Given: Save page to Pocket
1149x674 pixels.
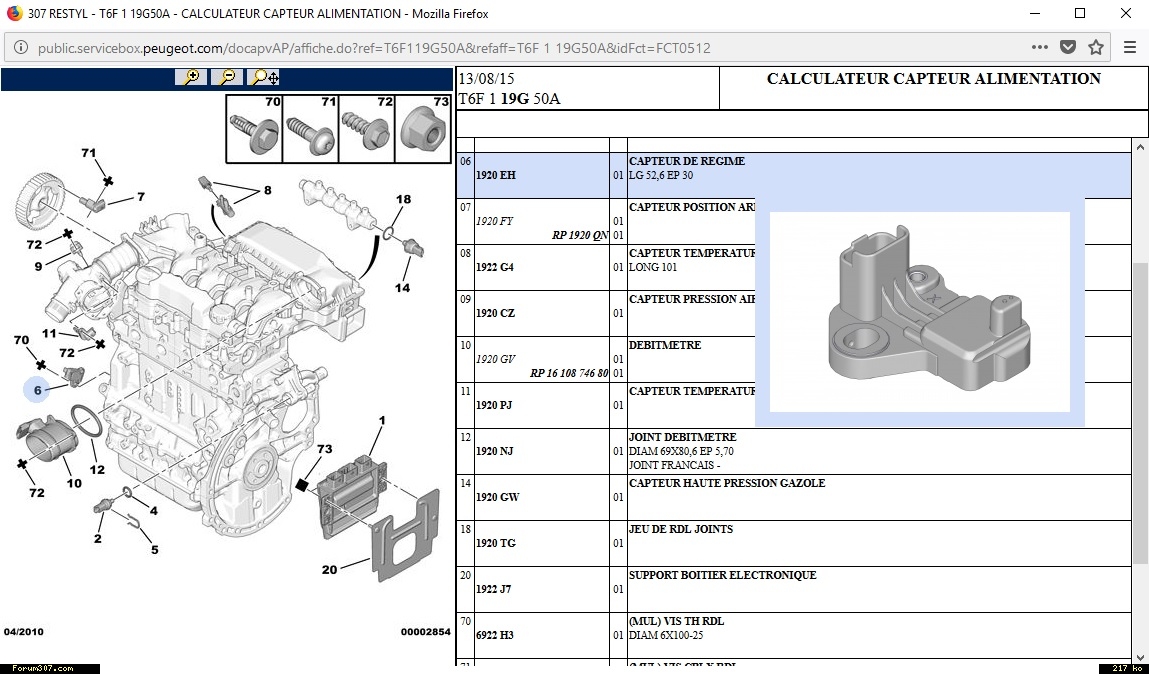Looking at the screenshot, I should 1068,47.
